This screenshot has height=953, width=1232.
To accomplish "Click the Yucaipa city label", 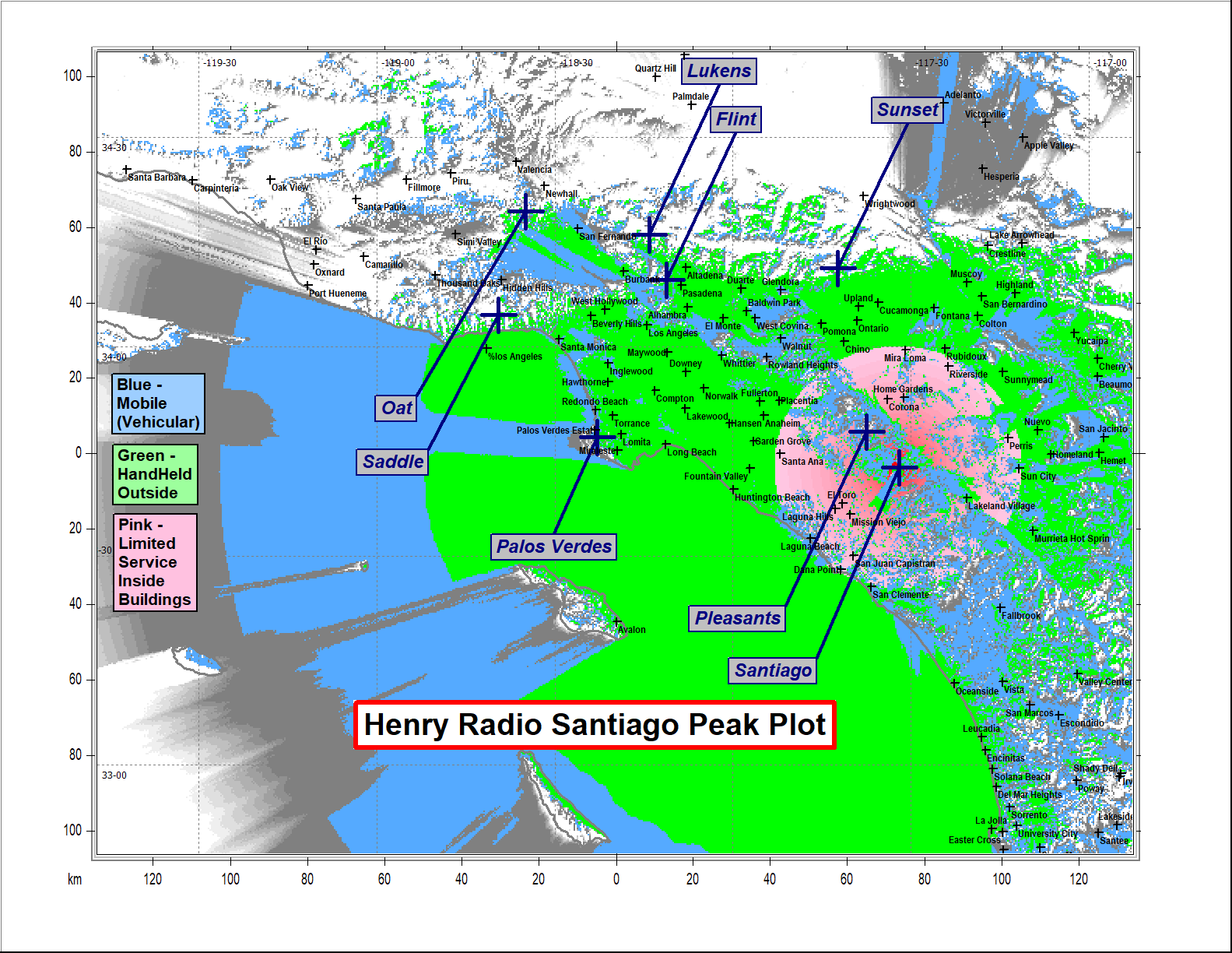I will [1092, 341].
